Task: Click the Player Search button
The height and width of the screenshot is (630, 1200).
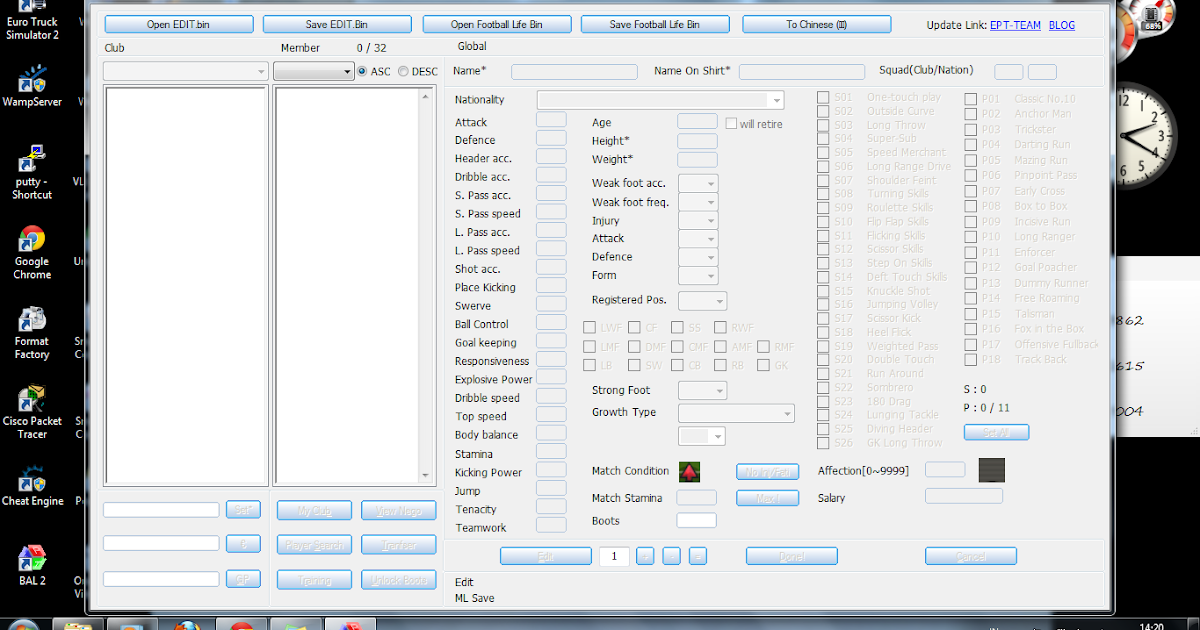Action: [x=314, y=545]
